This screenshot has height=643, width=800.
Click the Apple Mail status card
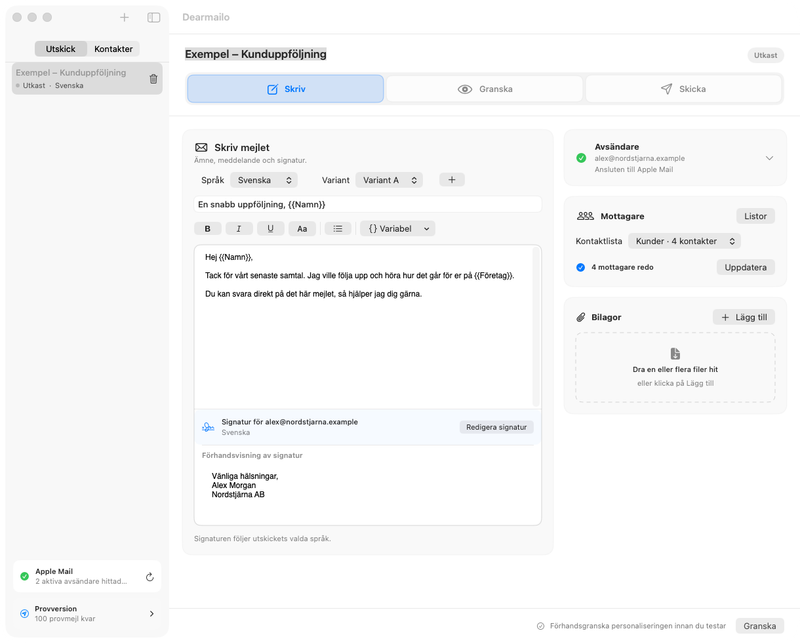point(87,577)
